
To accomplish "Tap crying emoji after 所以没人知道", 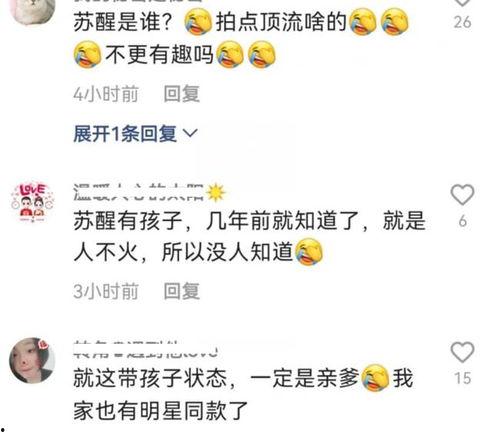I will point(309,252).
